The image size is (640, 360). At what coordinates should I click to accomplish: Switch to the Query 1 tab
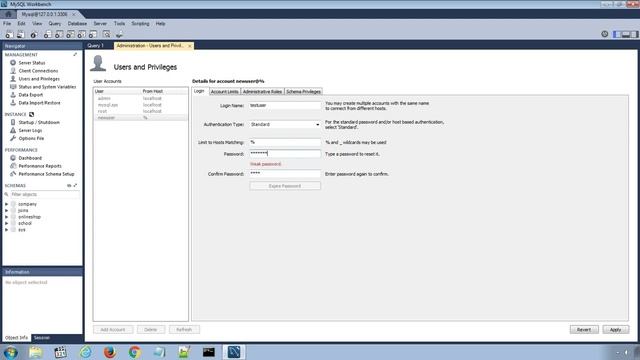click(96, 46)
